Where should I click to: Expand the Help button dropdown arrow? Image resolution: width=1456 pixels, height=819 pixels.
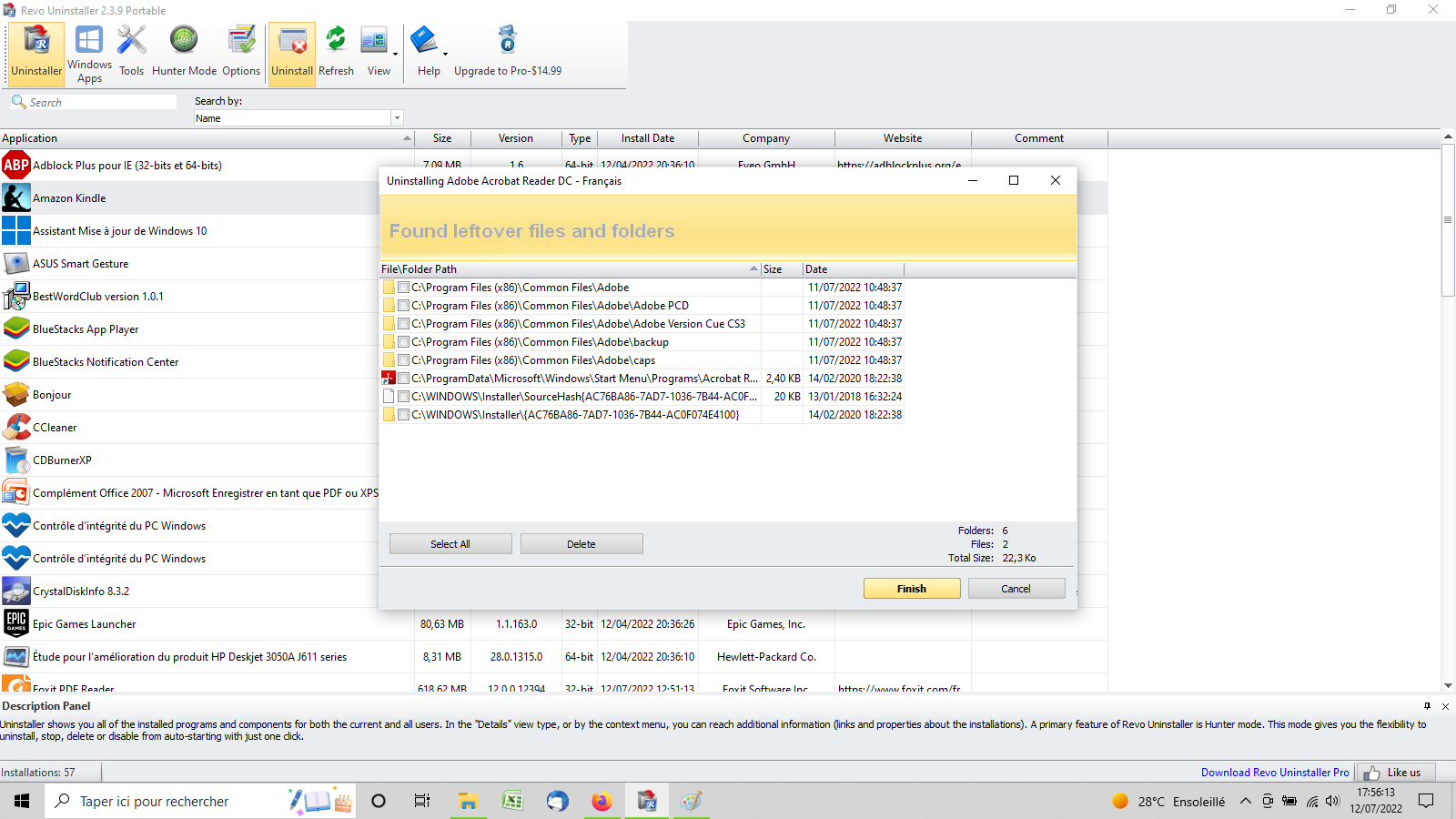click(445, 54)
